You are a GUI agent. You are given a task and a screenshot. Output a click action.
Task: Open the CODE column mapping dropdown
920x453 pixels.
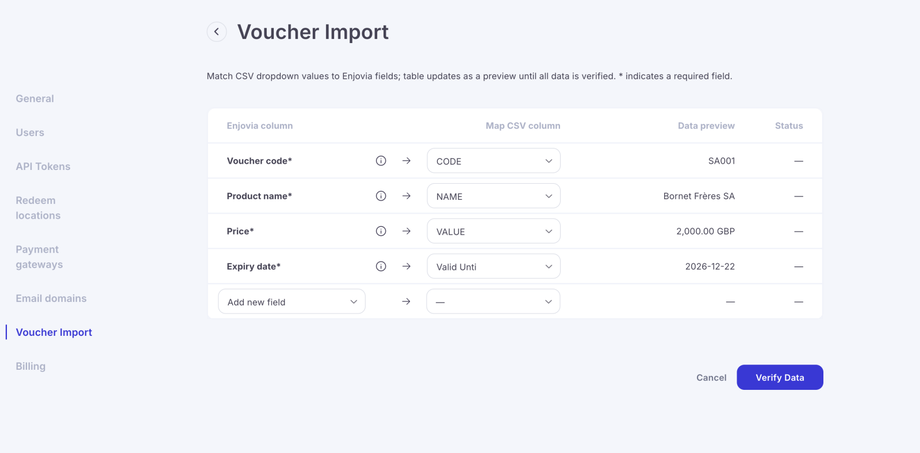(493, 161)
